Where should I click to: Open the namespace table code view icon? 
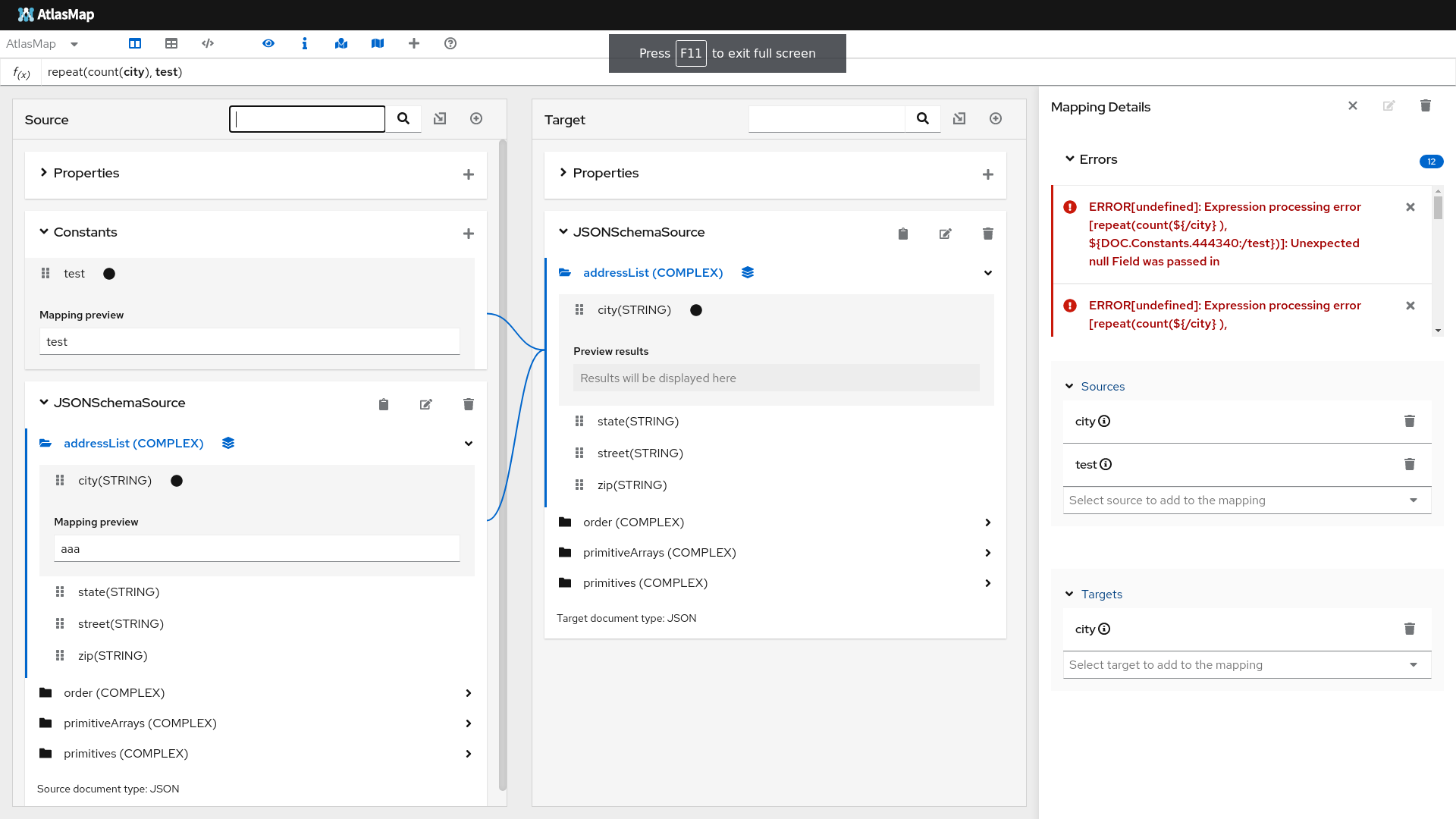pyautogui.click(x=208, y=43)
